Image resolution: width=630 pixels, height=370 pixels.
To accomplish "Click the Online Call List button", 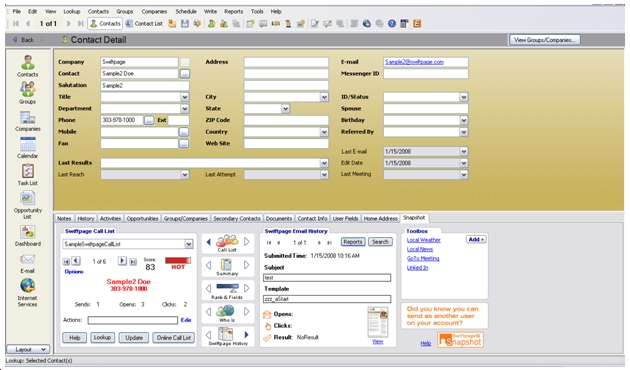I will 174,338.
